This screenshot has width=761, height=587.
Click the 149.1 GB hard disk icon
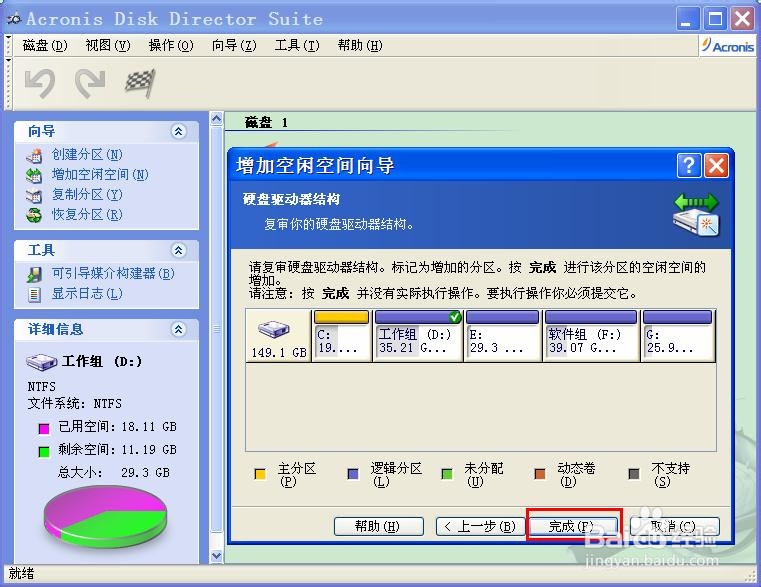pyautogui.click(x=274, y=330)
